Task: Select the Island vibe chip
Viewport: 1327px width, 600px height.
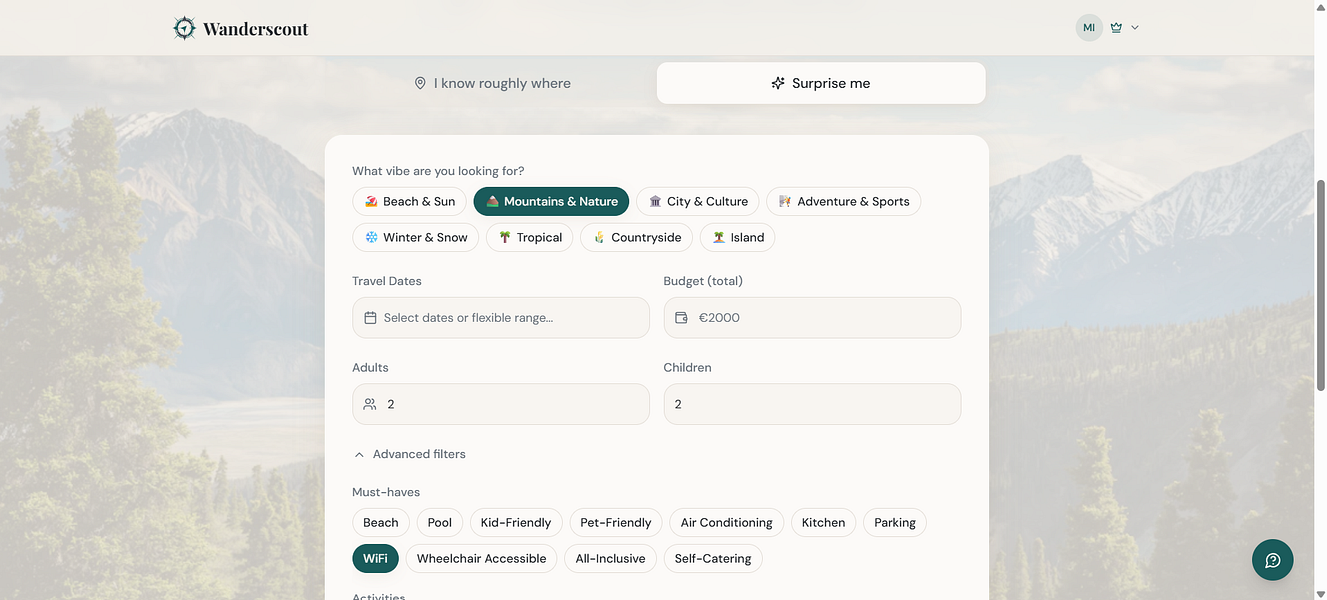Action: pyautogui.click(x=738, y=237)
